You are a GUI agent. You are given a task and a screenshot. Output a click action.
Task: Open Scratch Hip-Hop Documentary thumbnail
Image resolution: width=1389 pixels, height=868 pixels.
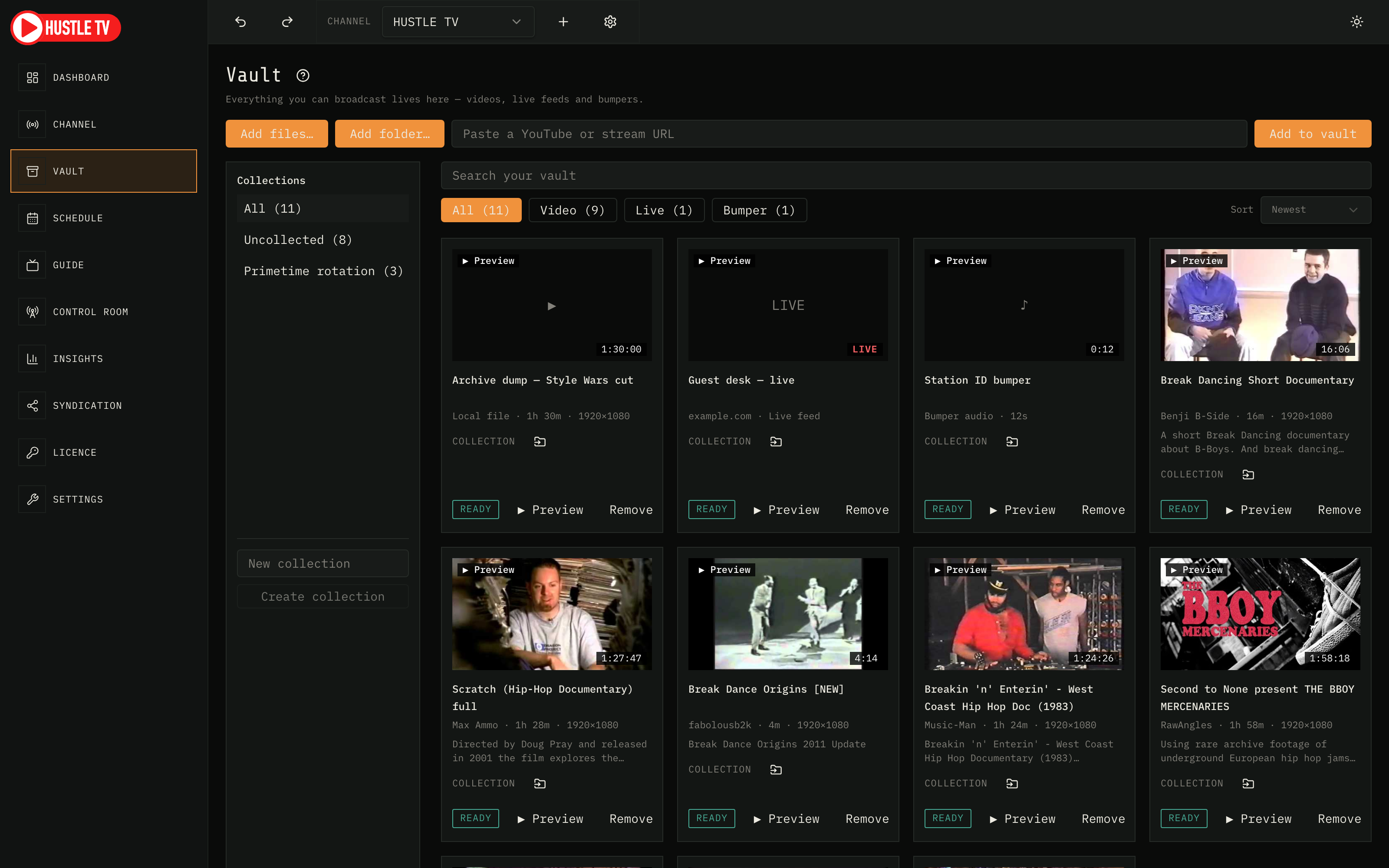point(552,614)
